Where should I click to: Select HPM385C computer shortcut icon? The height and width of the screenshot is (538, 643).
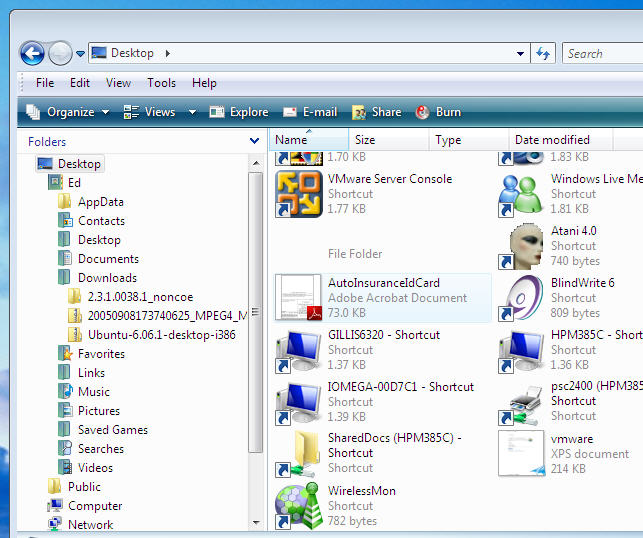click(522, 351)
